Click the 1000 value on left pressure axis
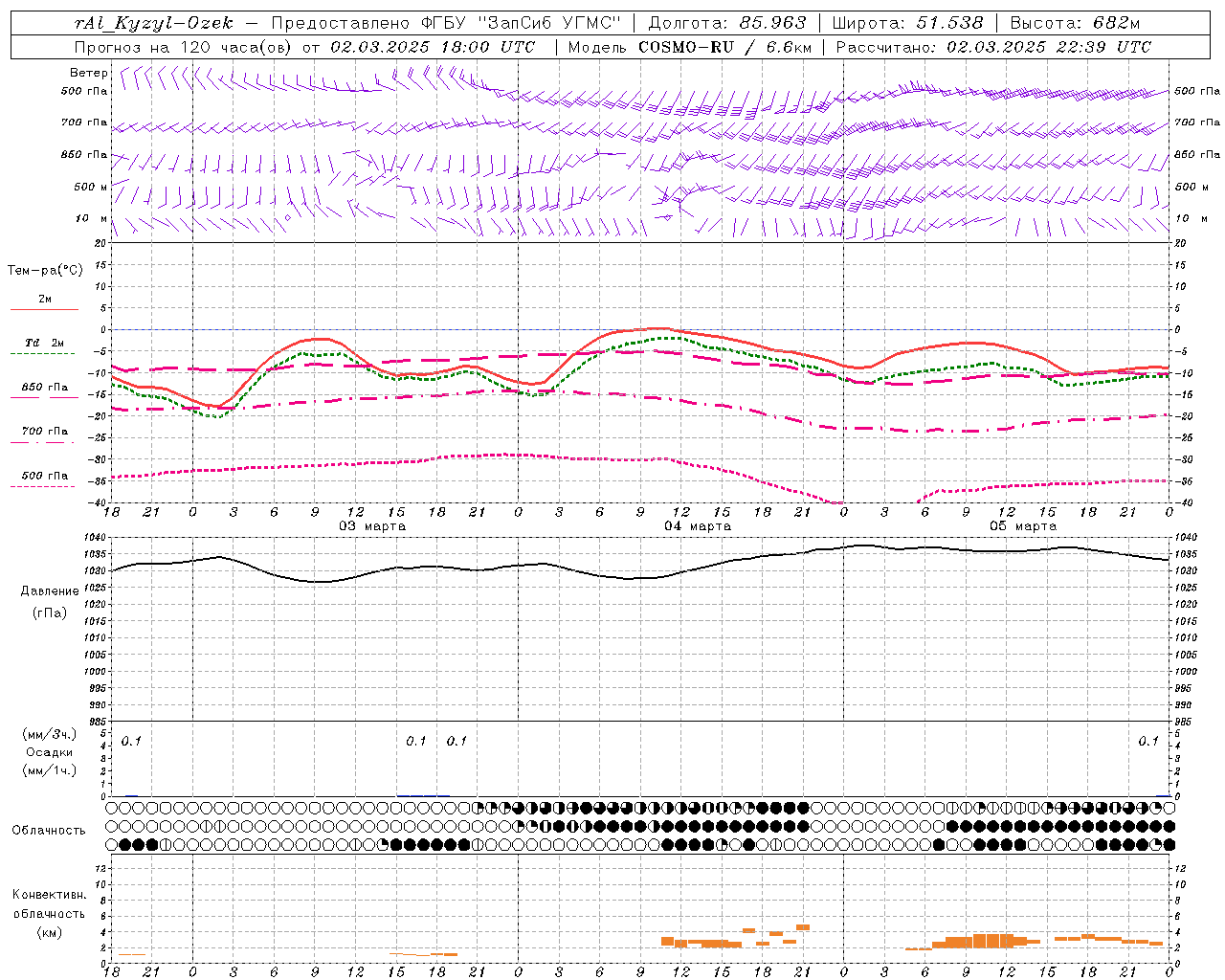 96,672
